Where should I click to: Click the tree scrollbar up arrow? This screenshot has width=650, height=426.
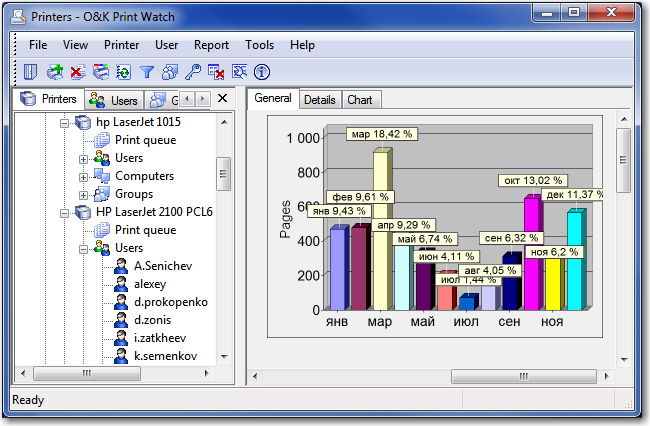(x=224, y=122)
